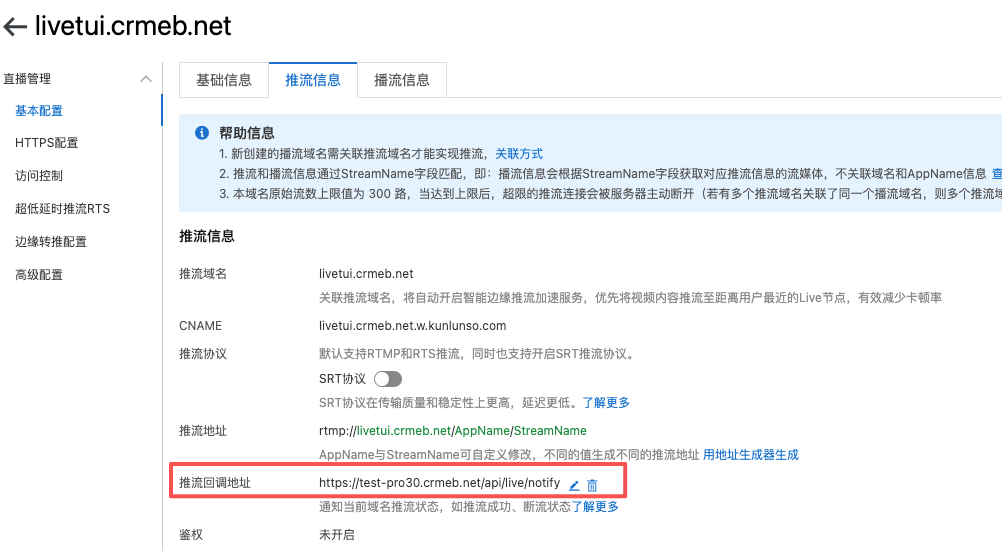
Task: Open 边缘转推配置 in the sidebar
Action: tap(51, 242)
